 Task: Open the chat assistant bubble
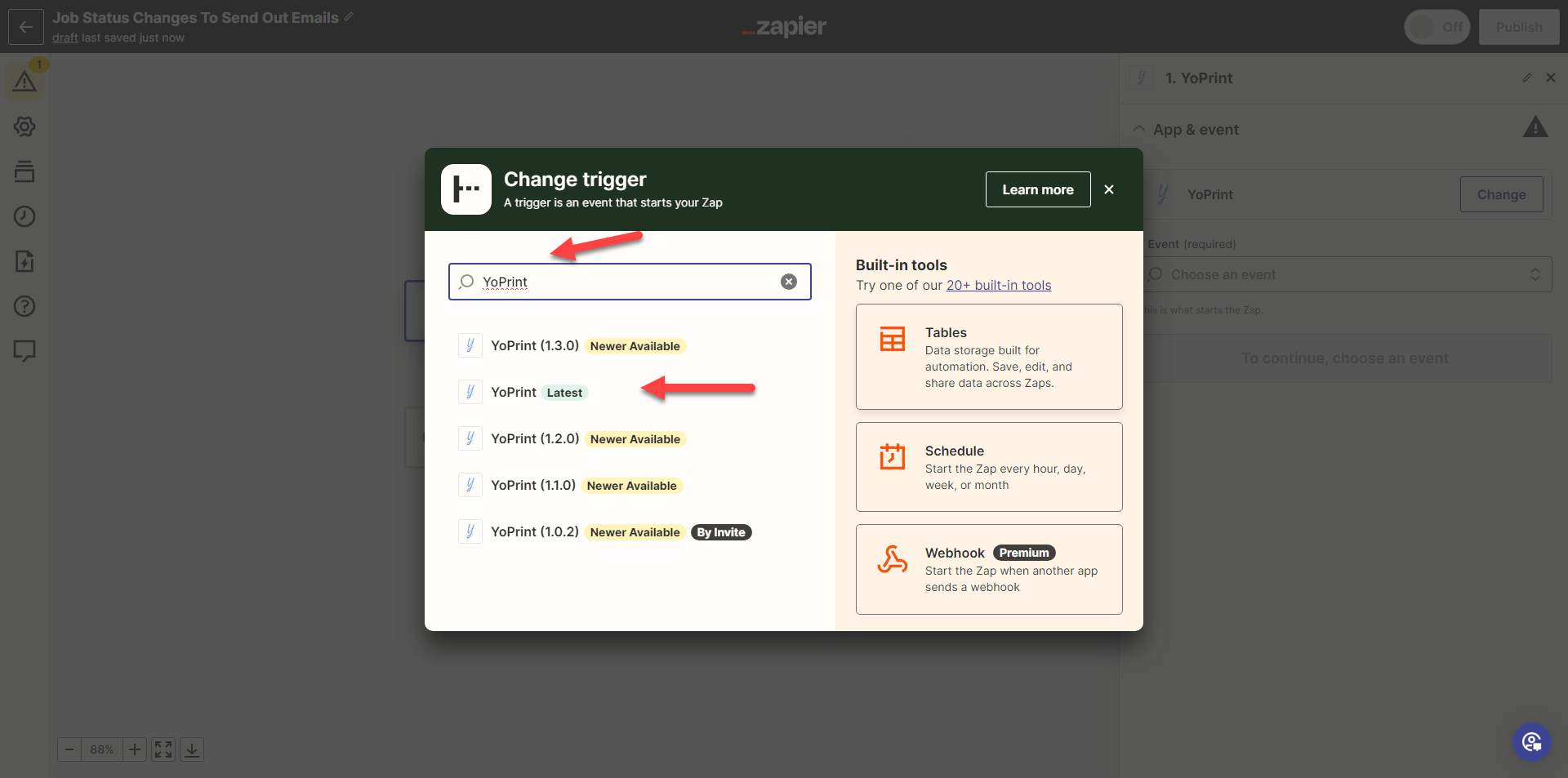1532,742
